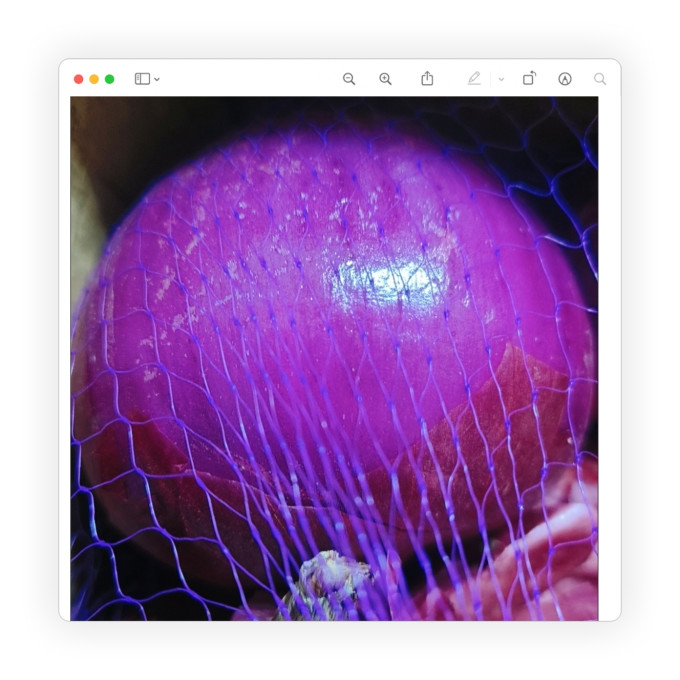The width and height of the screenshot is (680, 680).
Task: Open the search field magnifier
Action: click(x=600, y=79)
